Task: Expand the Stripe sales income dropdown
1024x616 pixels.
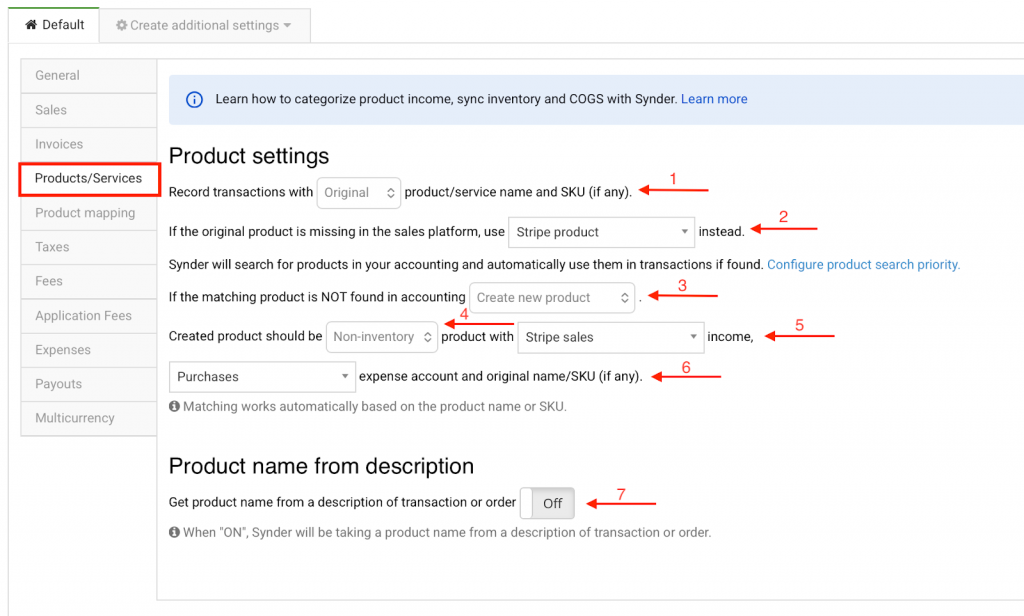Action: [610, 338]
